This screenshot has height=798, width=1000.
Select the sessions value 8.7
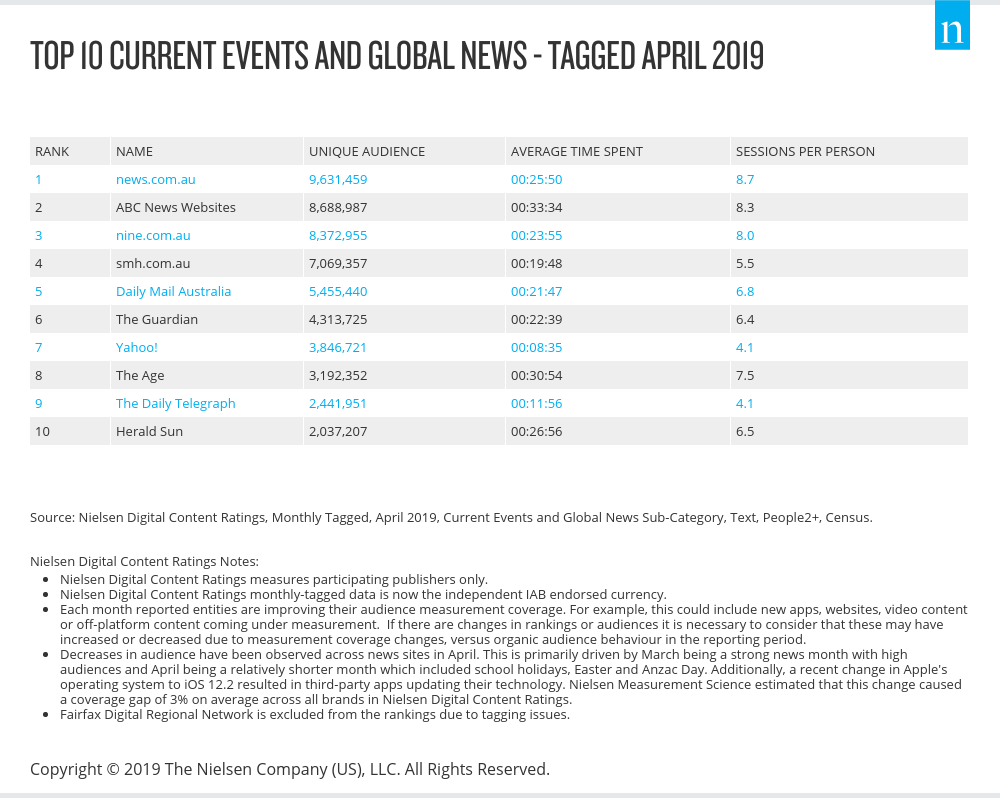[745, 179]
